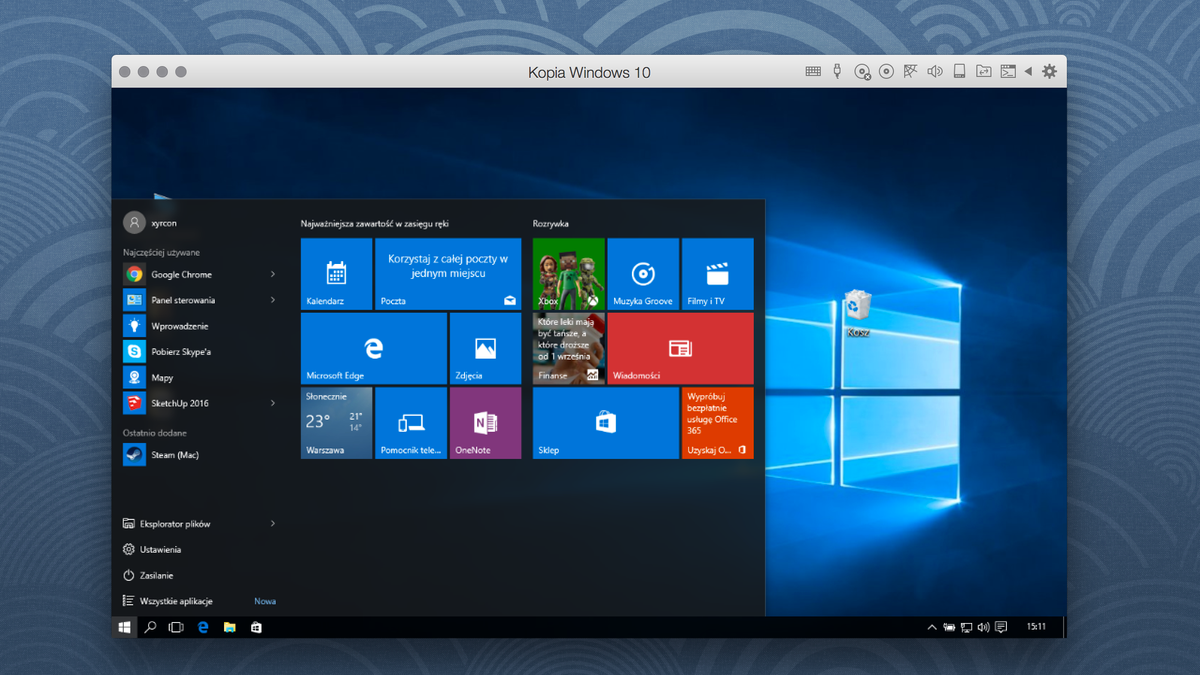Open Panel sterowania from Start menu
The width and height of the screenshot is (1200, 675).
[x=183, y=300]
